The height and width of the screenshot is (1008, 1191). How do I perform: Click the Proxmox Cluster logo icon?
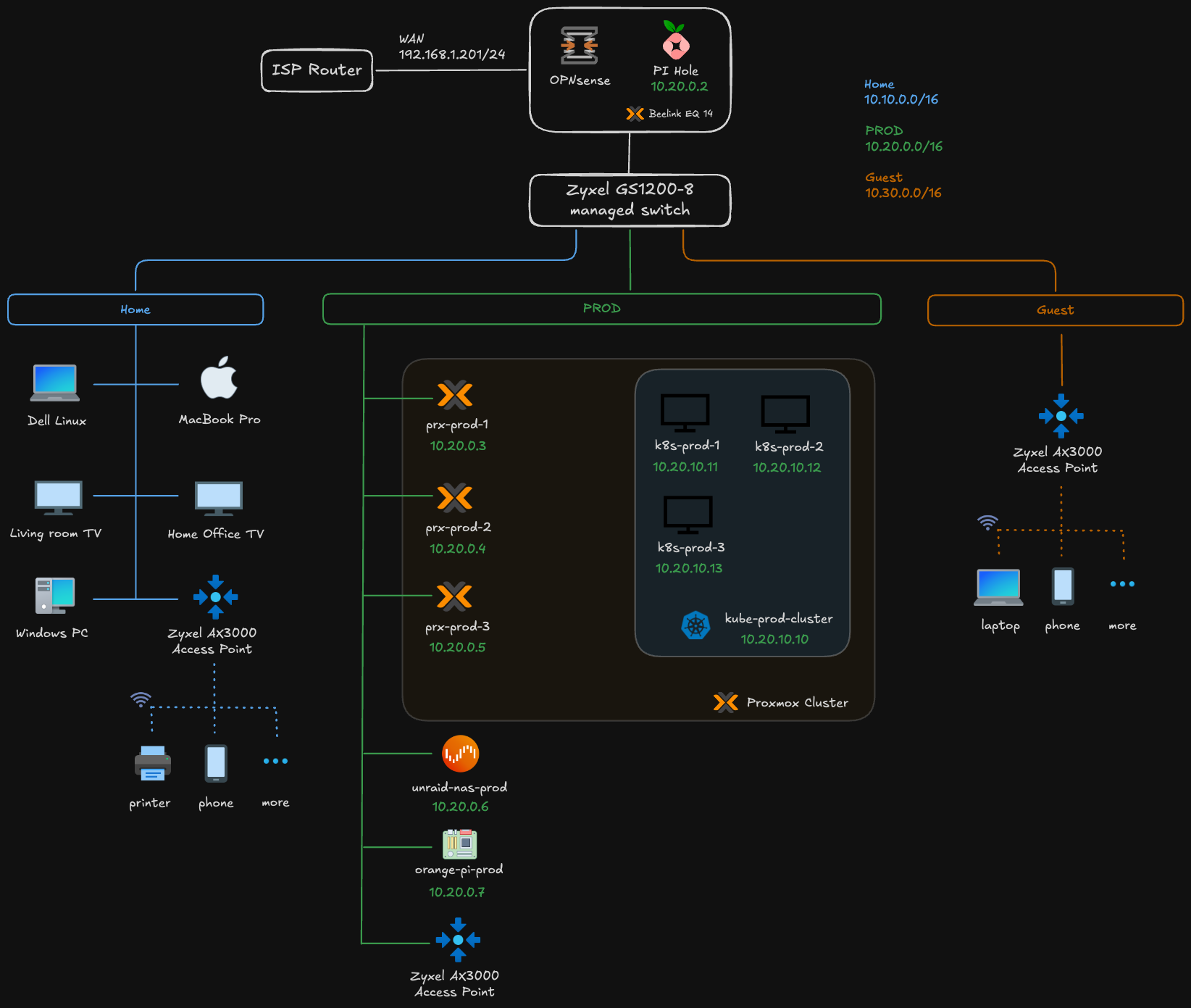[725, 702]
